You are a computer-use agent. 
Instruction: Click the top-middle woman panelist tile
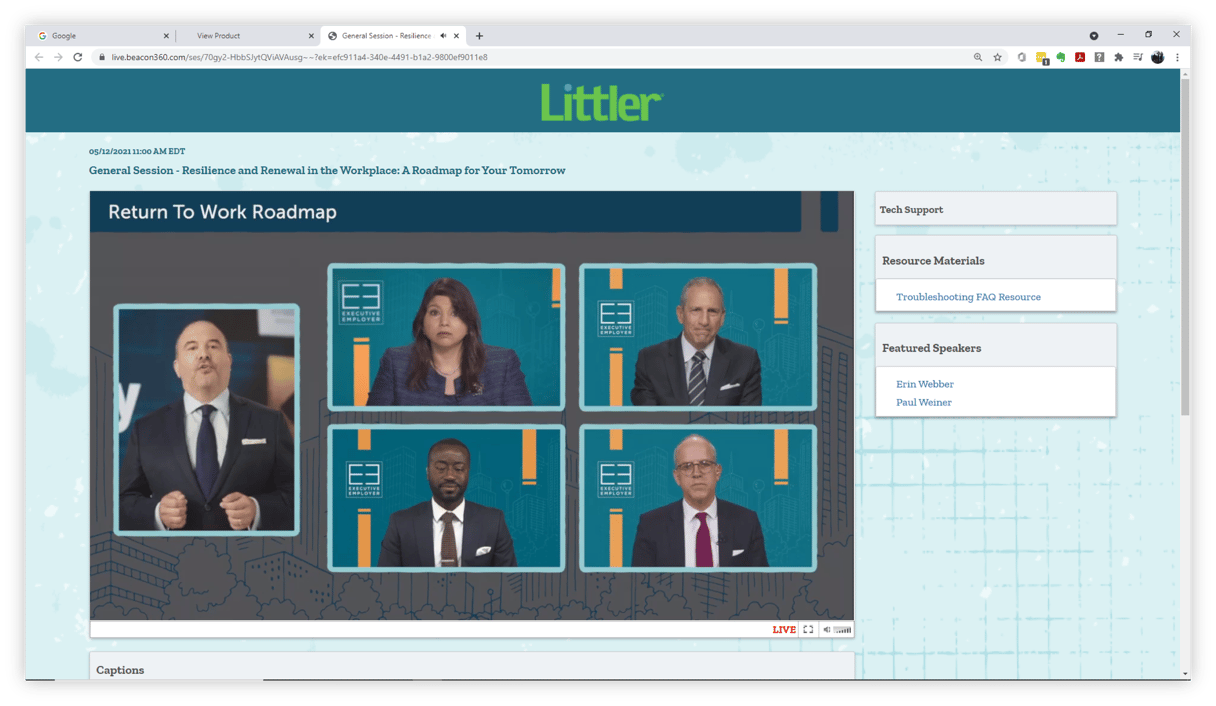[446, 337]
